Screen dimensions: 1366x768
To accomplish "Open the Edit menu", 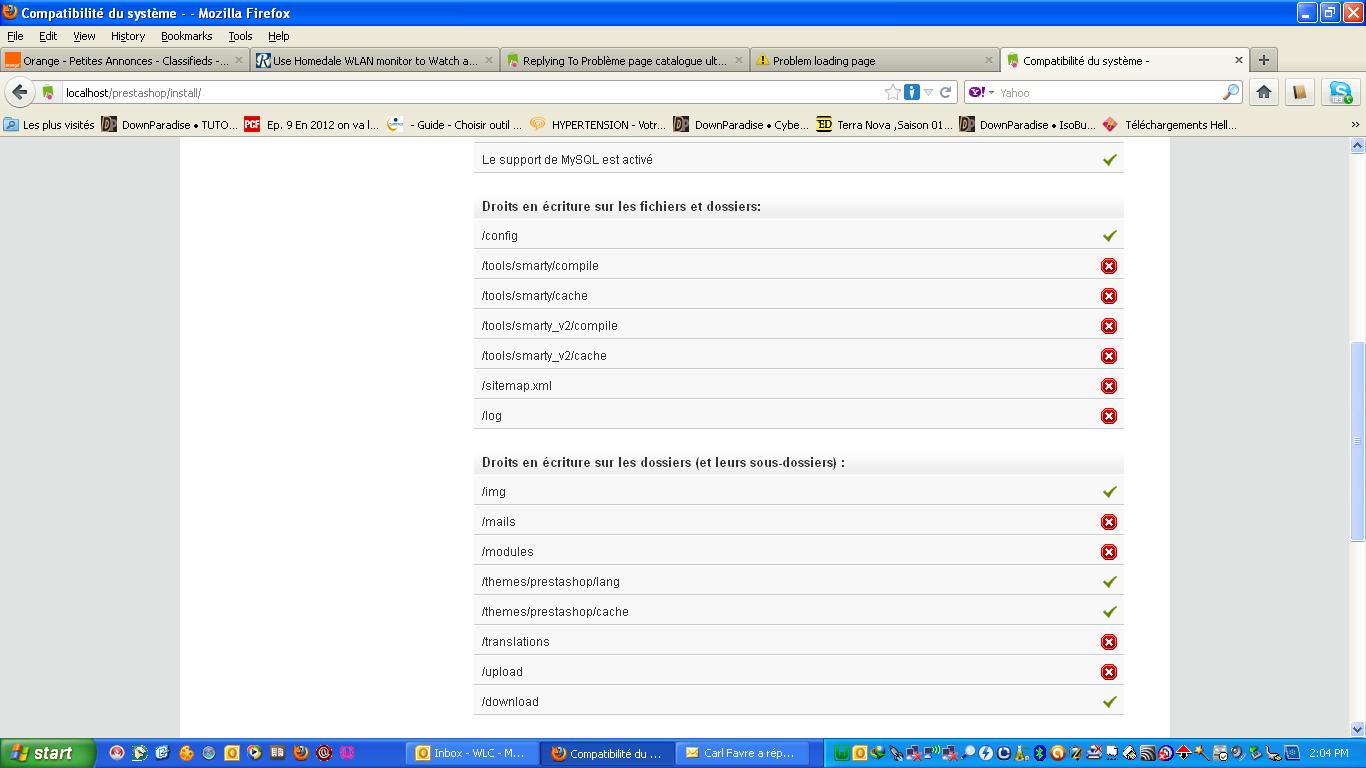I will [x=48, y=36].
